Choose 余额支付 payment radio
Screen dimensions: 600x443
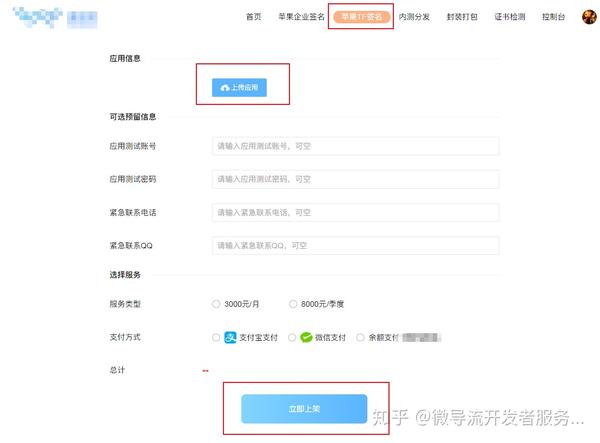click(x=360, y=337)
